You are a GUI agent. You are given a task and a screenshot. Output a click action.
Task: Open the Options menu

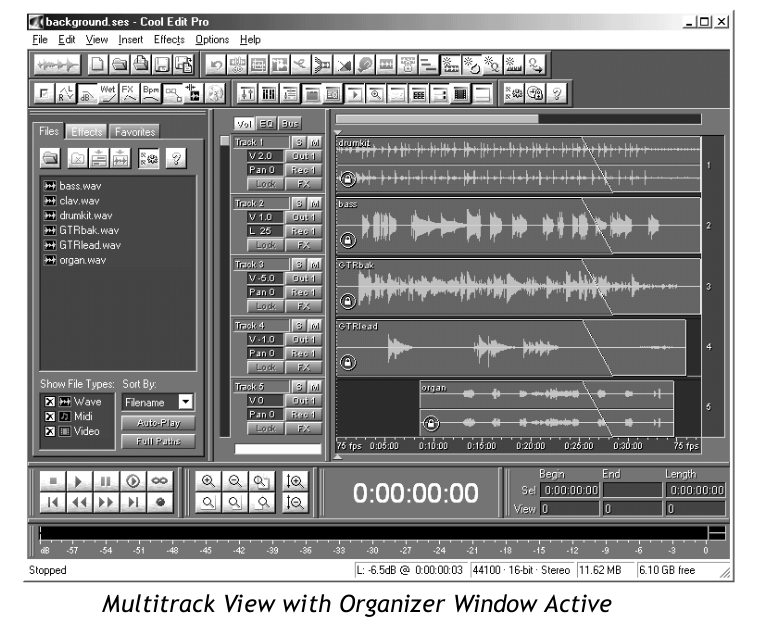click(212, 40)
